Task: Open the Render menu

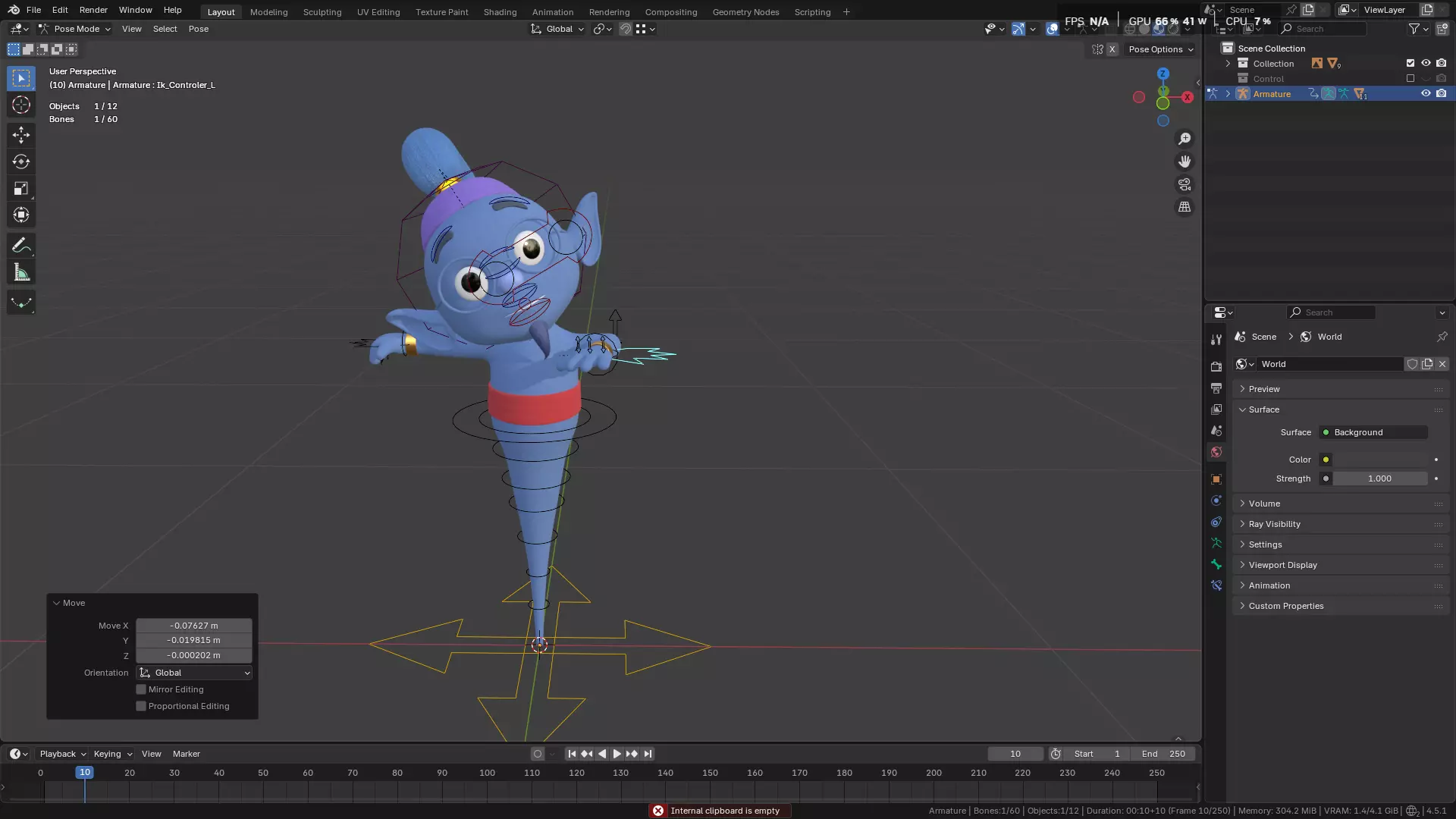Action: tap(93, 10)
